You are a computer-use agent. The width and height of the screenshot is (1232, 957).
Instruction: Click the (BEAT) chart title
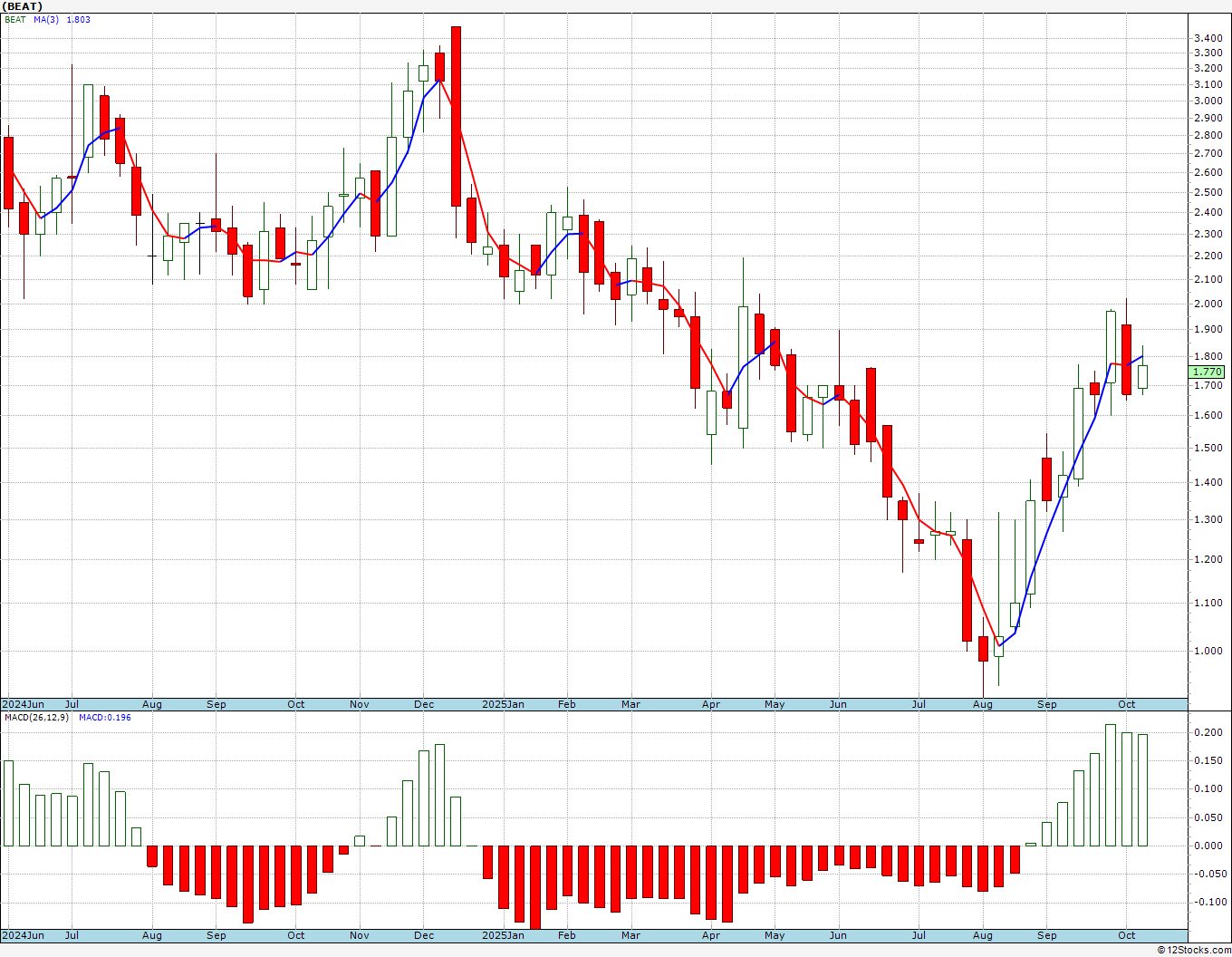point(23,6)
